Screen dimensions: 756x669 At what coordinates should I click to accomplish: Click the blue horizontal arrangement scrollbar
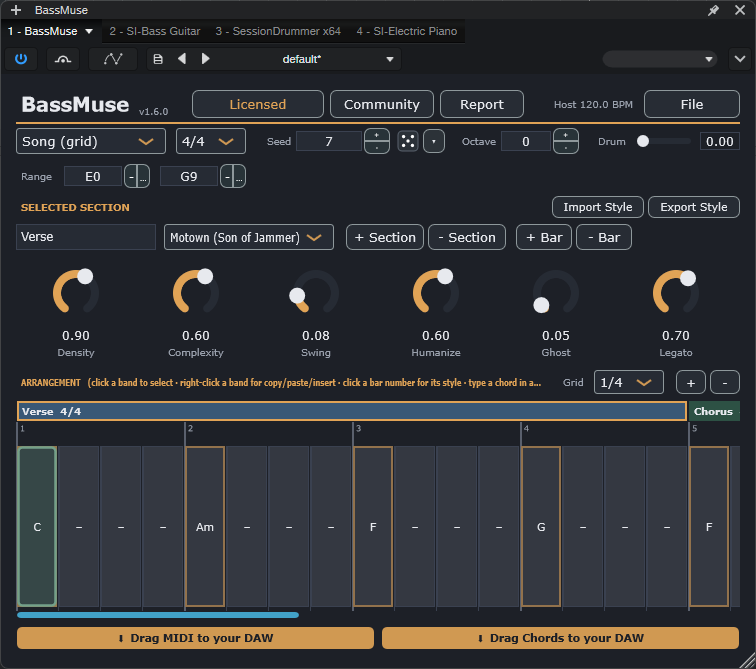pyautogui.click(x=158, y=615)
